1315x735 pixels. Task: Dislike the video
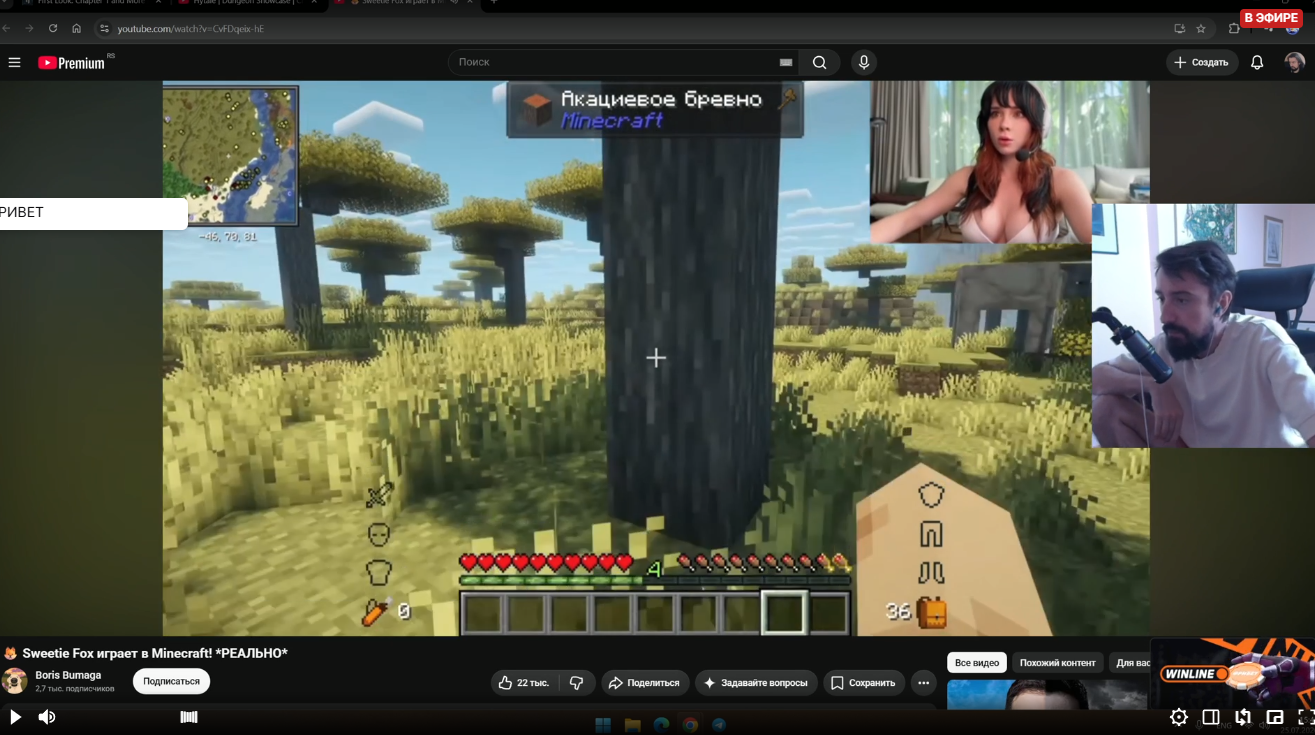click(577, 683)
